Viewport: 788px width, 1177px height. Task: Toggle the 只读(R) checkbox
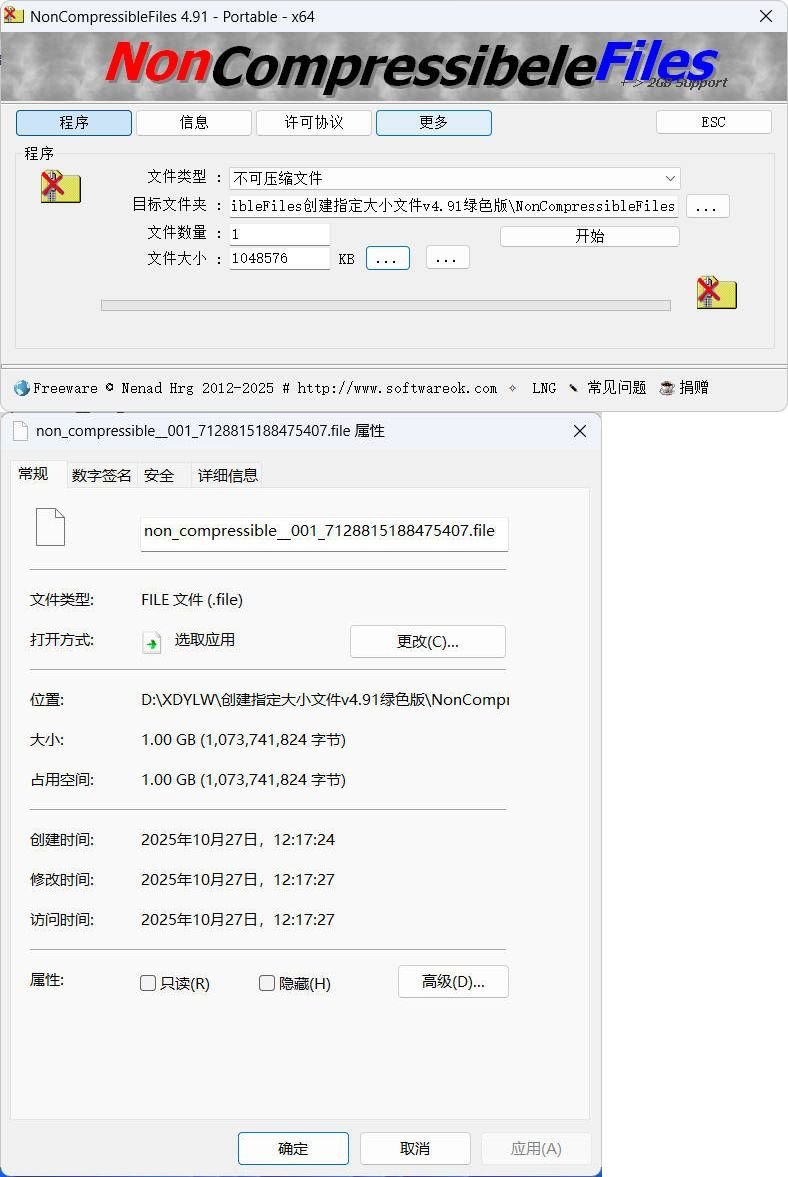click(x=148, y=983)
